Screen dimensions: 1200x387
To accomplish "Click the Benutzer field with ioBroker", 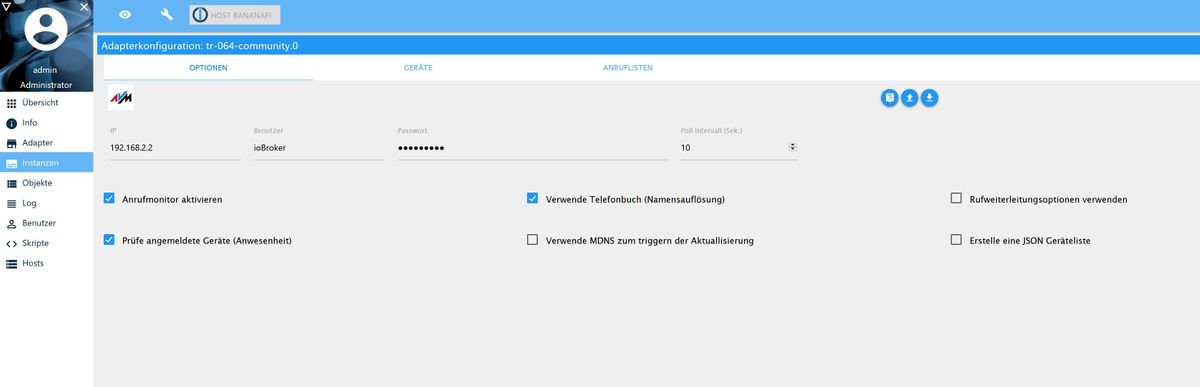I will 318,147.
